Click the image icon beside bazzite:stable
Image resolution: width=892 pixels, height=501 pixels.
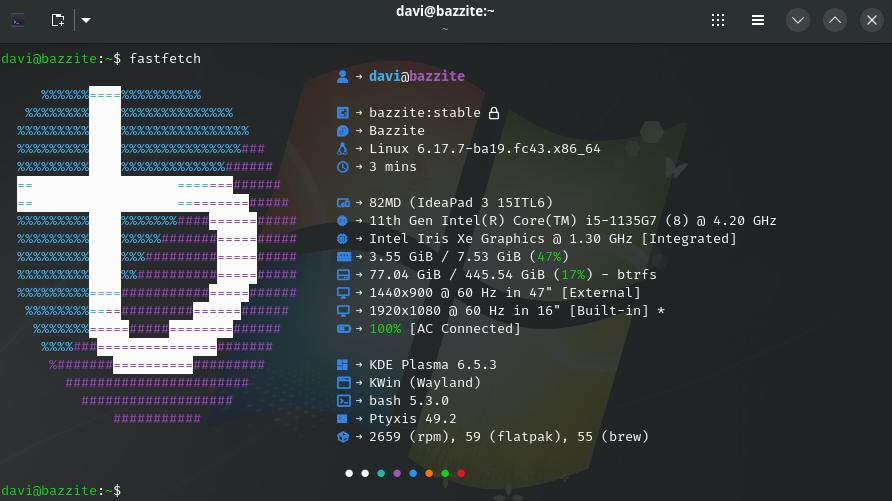click(x=342, y=113)
